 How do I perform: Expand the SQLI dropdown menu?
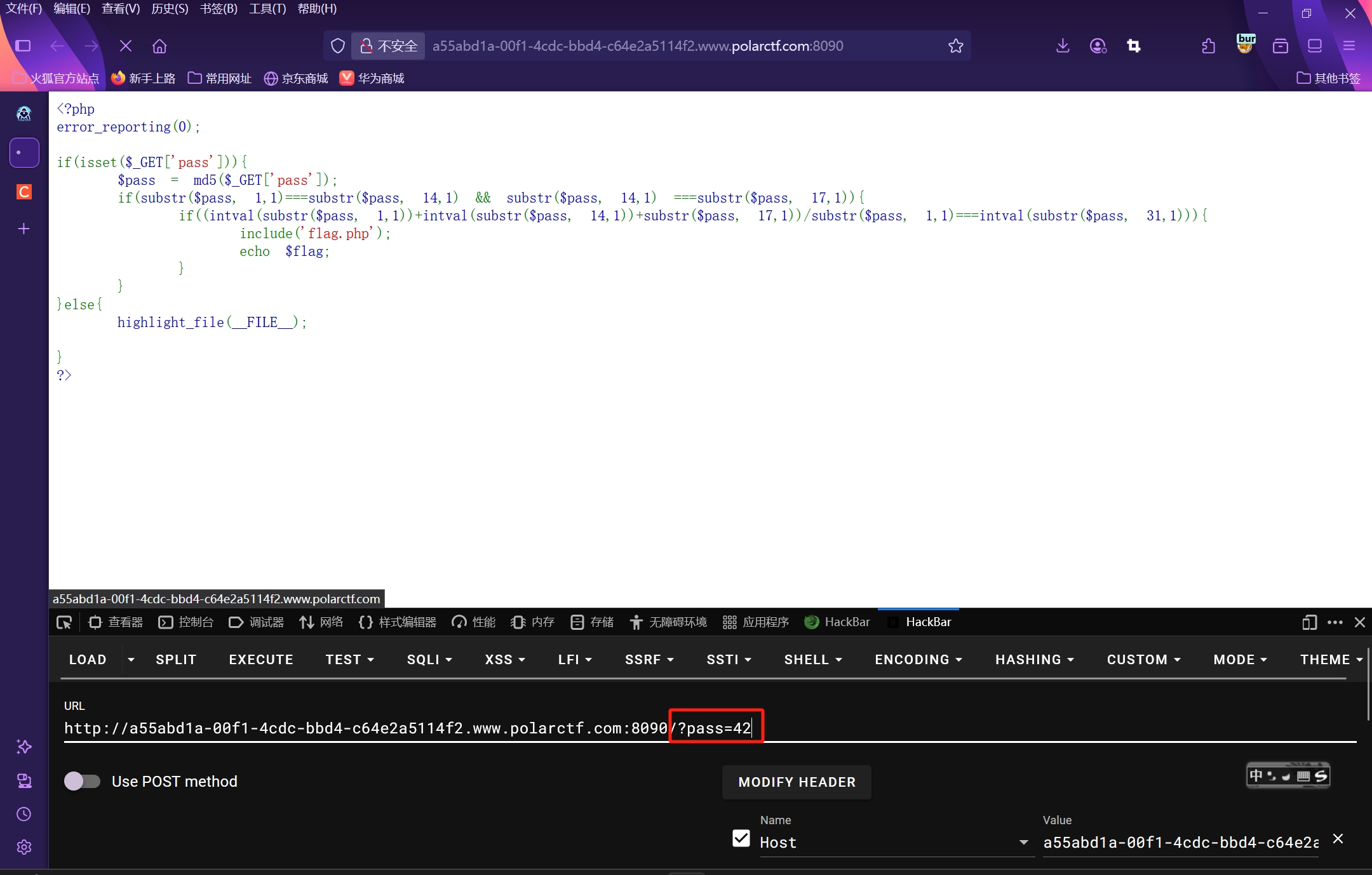pos(429,660)
